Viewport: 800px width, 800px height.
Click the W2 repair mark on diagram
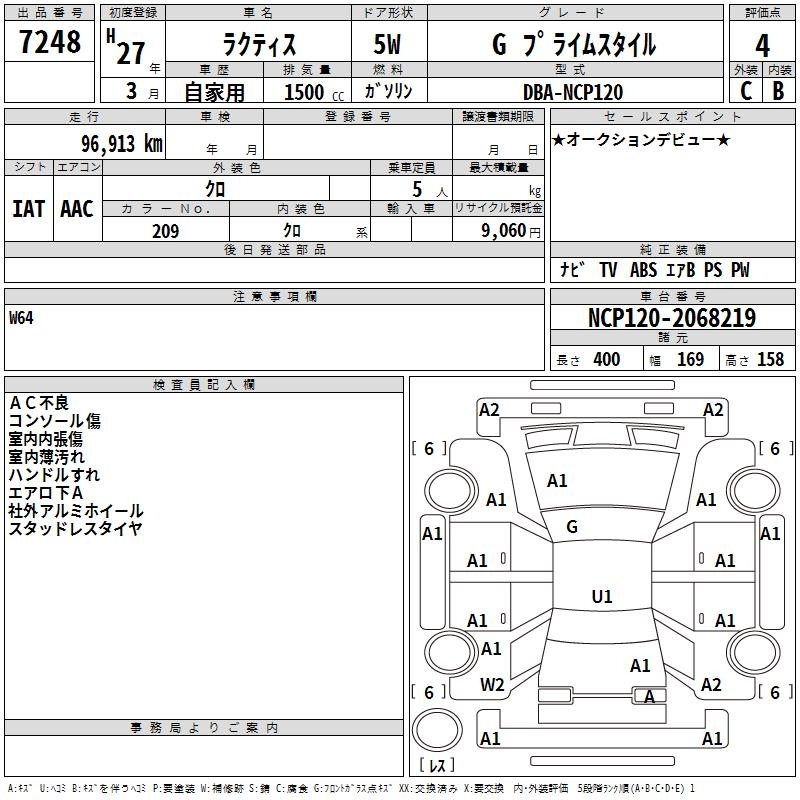coord(492,685)
